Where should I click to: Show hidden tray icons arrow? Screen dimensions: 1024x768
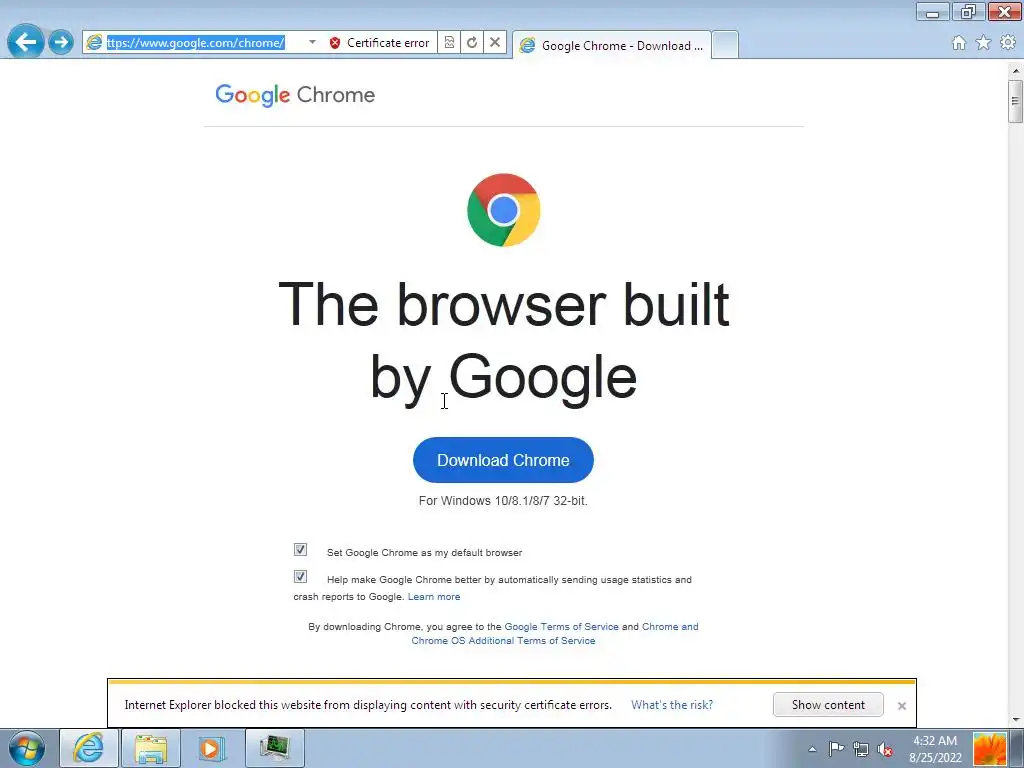click(x=812, y=749)
